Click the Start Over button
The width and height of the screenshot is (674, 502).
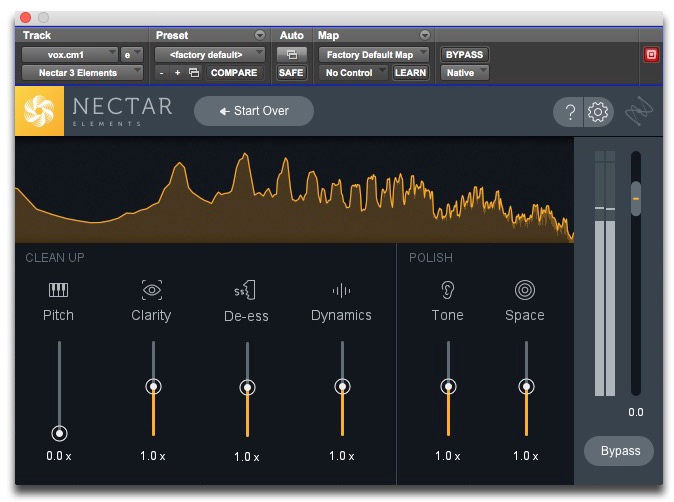click(x=254, y=111)
